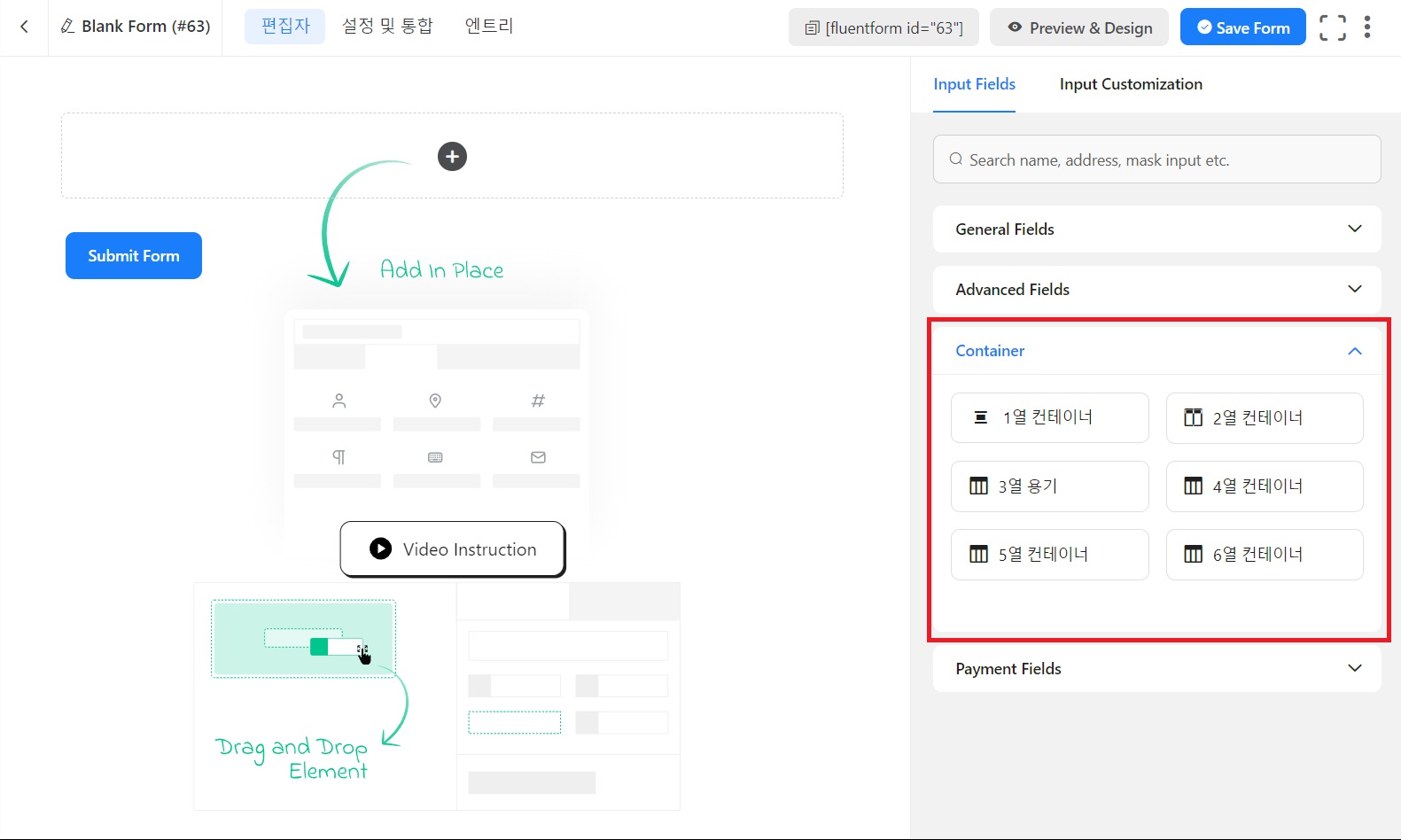The width and height of the screenshot is (1401, 840).
Task: Click the pencil icon beside Blank Form title
Action: pyautogui.click(x=67, y=27)
